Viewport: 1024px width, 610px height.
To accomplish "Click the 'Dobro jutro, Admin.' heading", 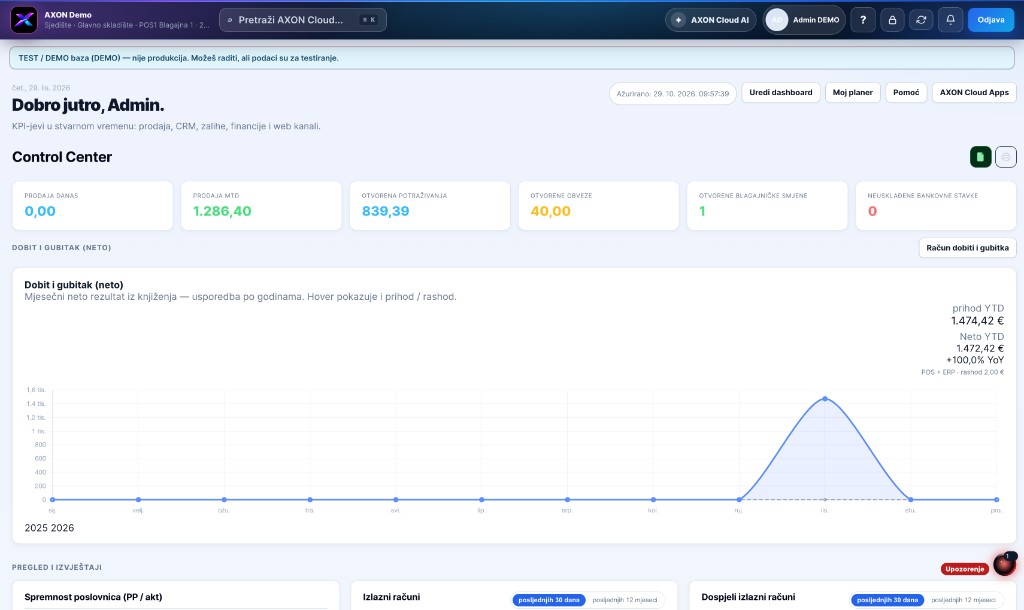I will tap(88, 105).
